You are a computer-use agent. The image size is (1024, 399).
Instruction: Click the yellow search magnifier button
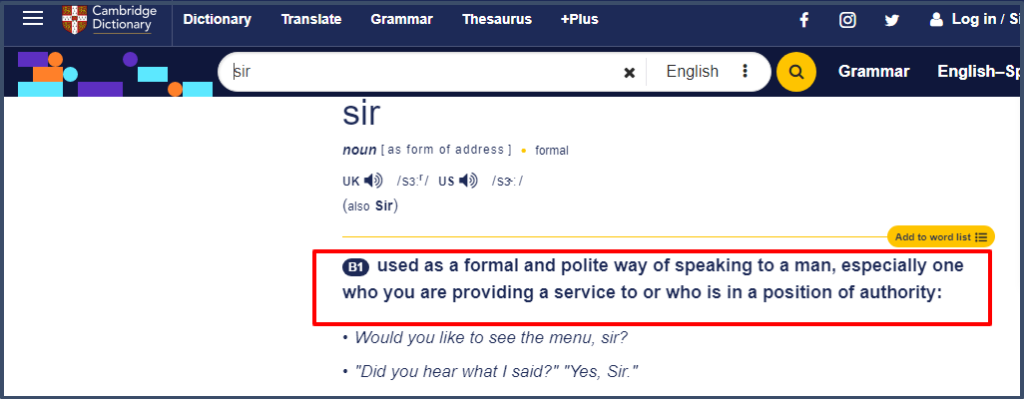796,72
